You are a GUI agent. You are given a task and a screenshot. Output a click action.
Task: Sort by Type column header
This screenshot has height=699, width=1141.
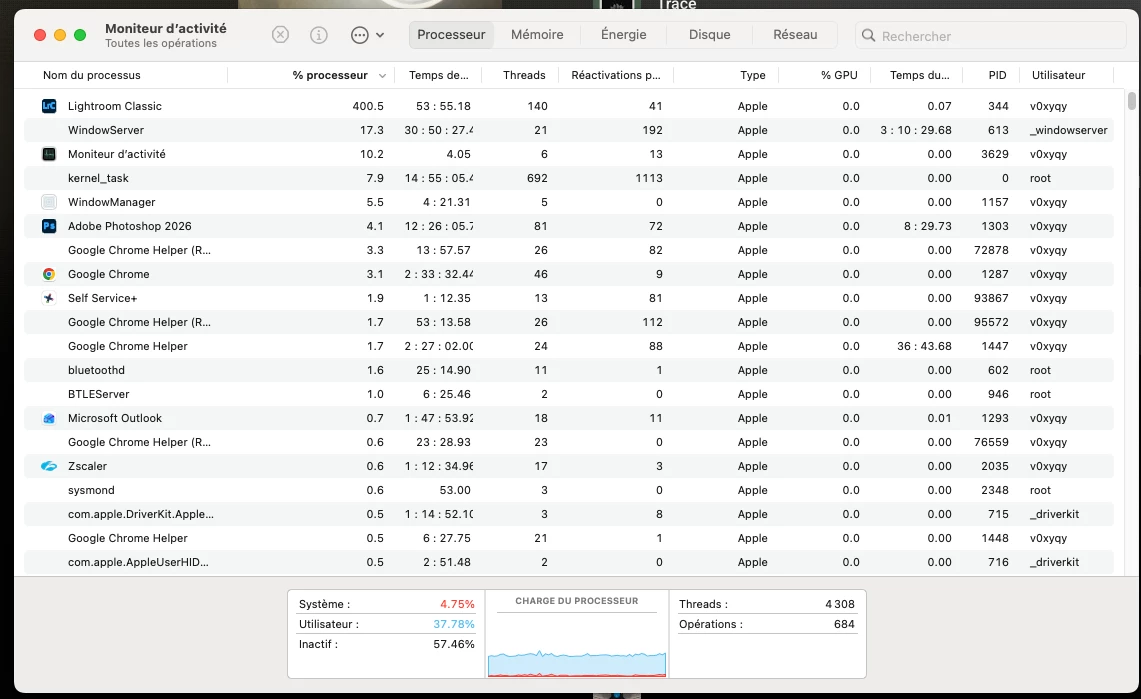point(752,75)
